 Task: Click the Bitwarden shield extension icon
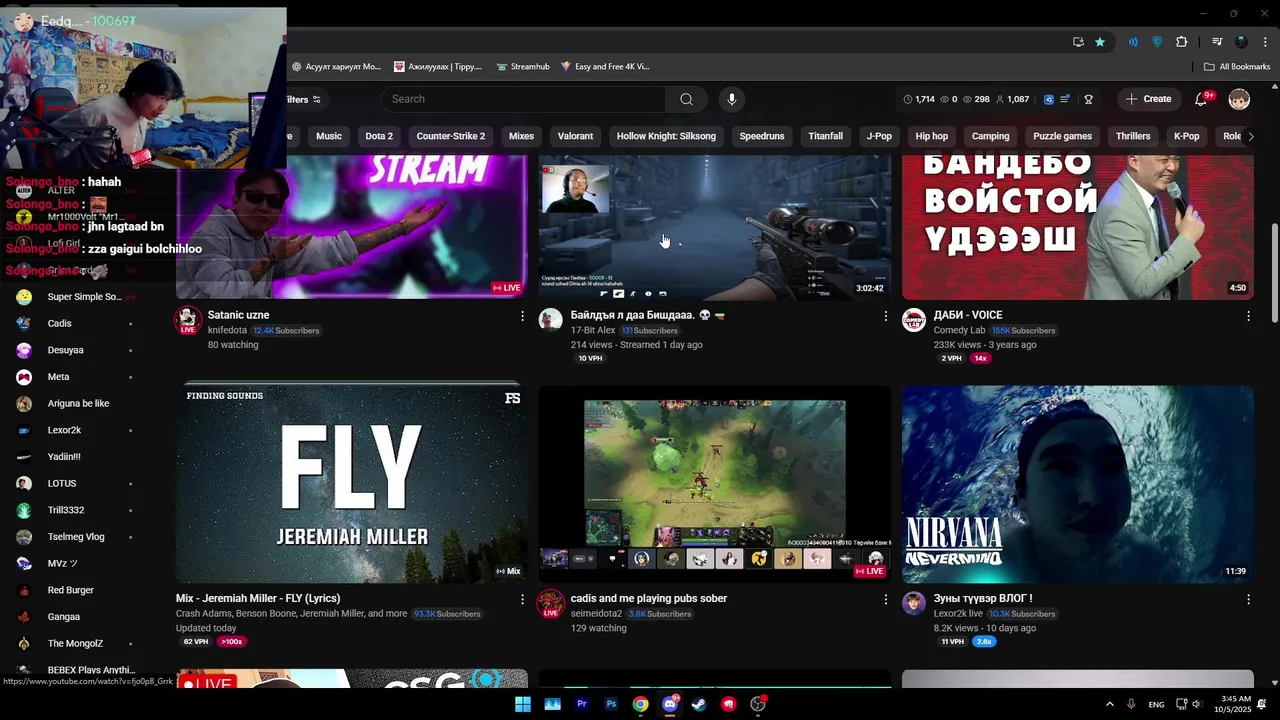coord(1157,42)
